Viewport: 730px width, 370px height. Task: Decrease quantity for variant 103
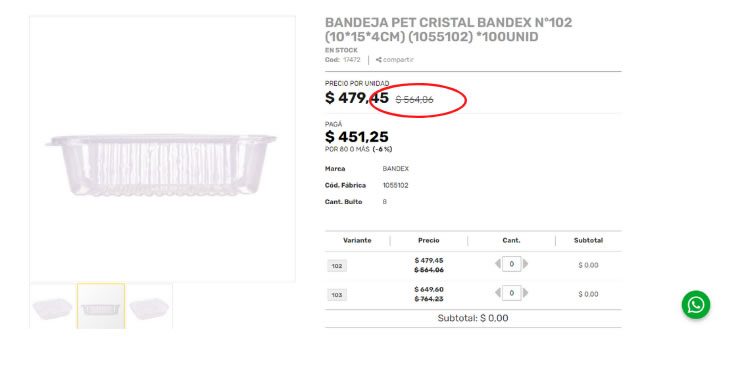(x=498, y=293)
